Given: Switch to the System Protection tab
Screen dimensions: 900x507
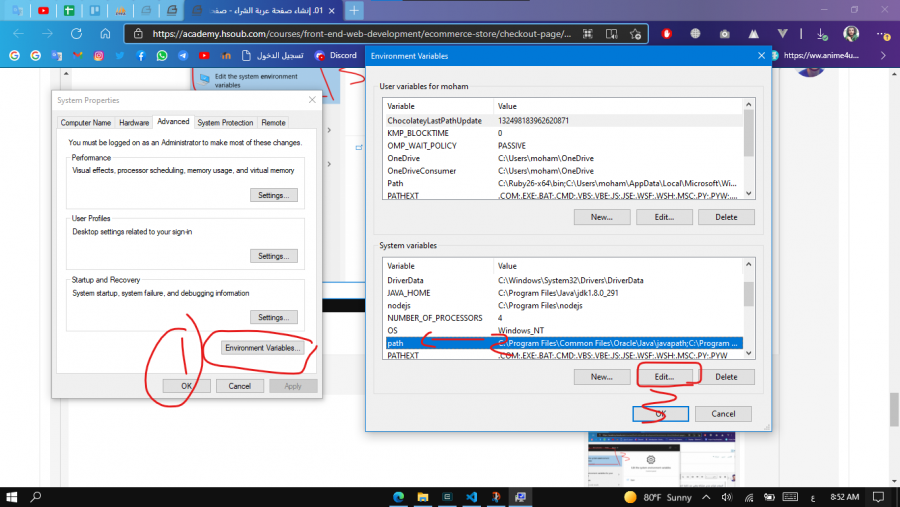Looking at the screenshot, I should 225,122.
